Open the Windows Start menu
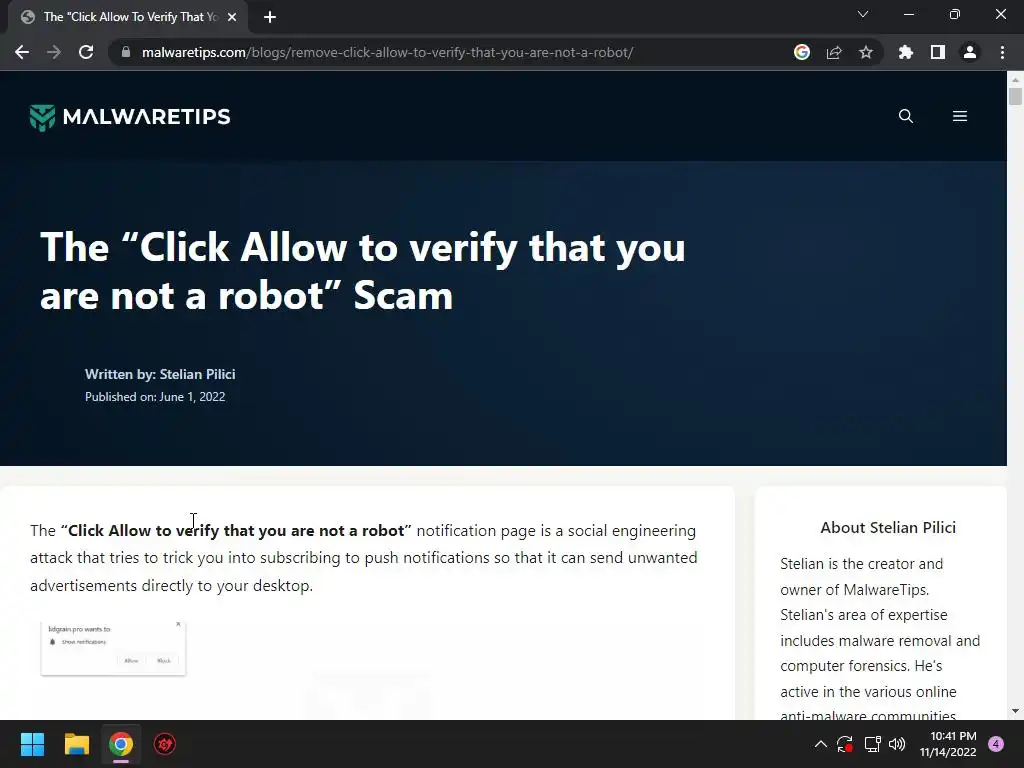This screenshot has width=1024, height=768. click(x=32, y=744)
